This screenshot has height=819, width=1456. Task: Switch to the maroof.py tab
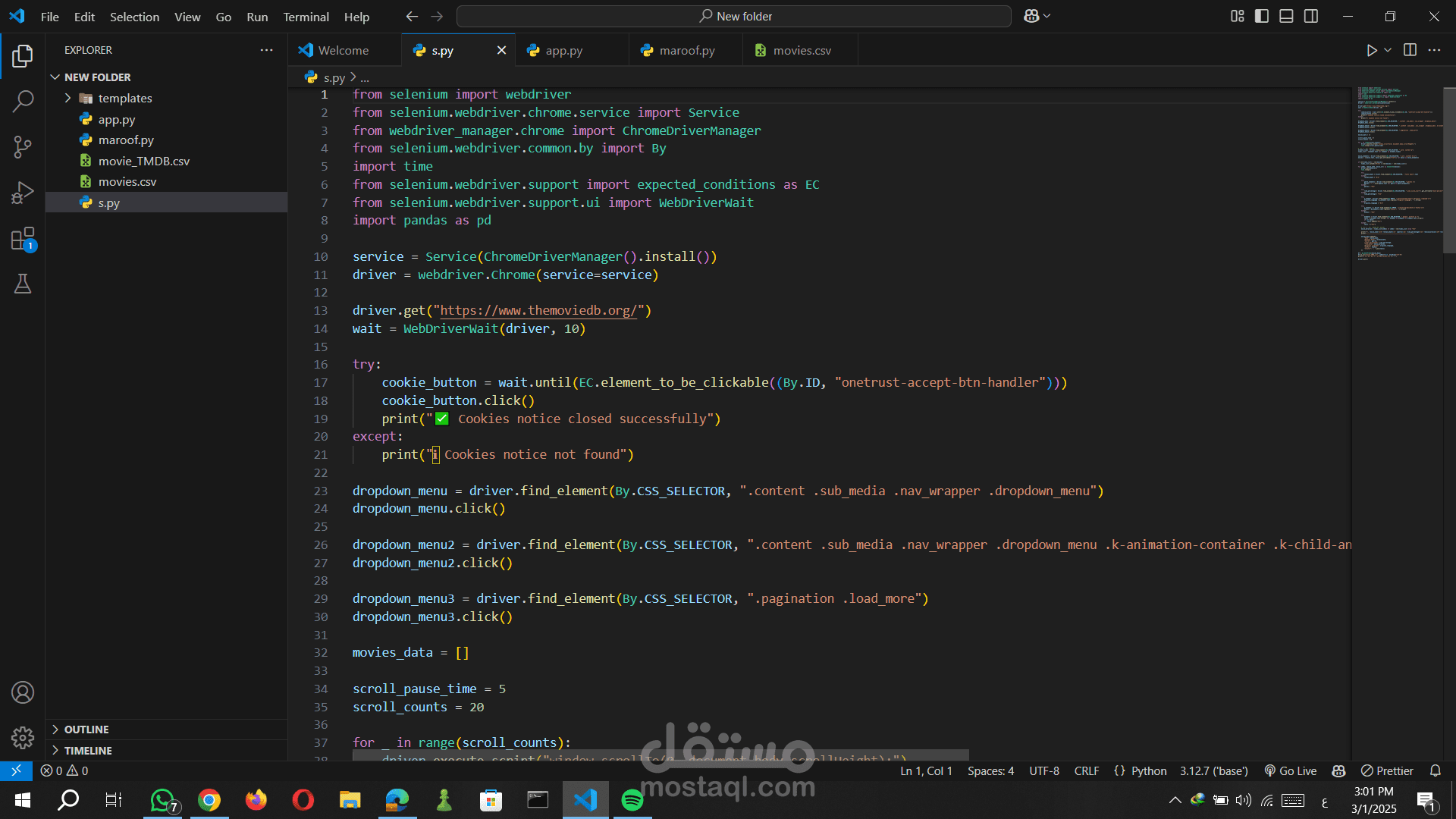point(686,50)
